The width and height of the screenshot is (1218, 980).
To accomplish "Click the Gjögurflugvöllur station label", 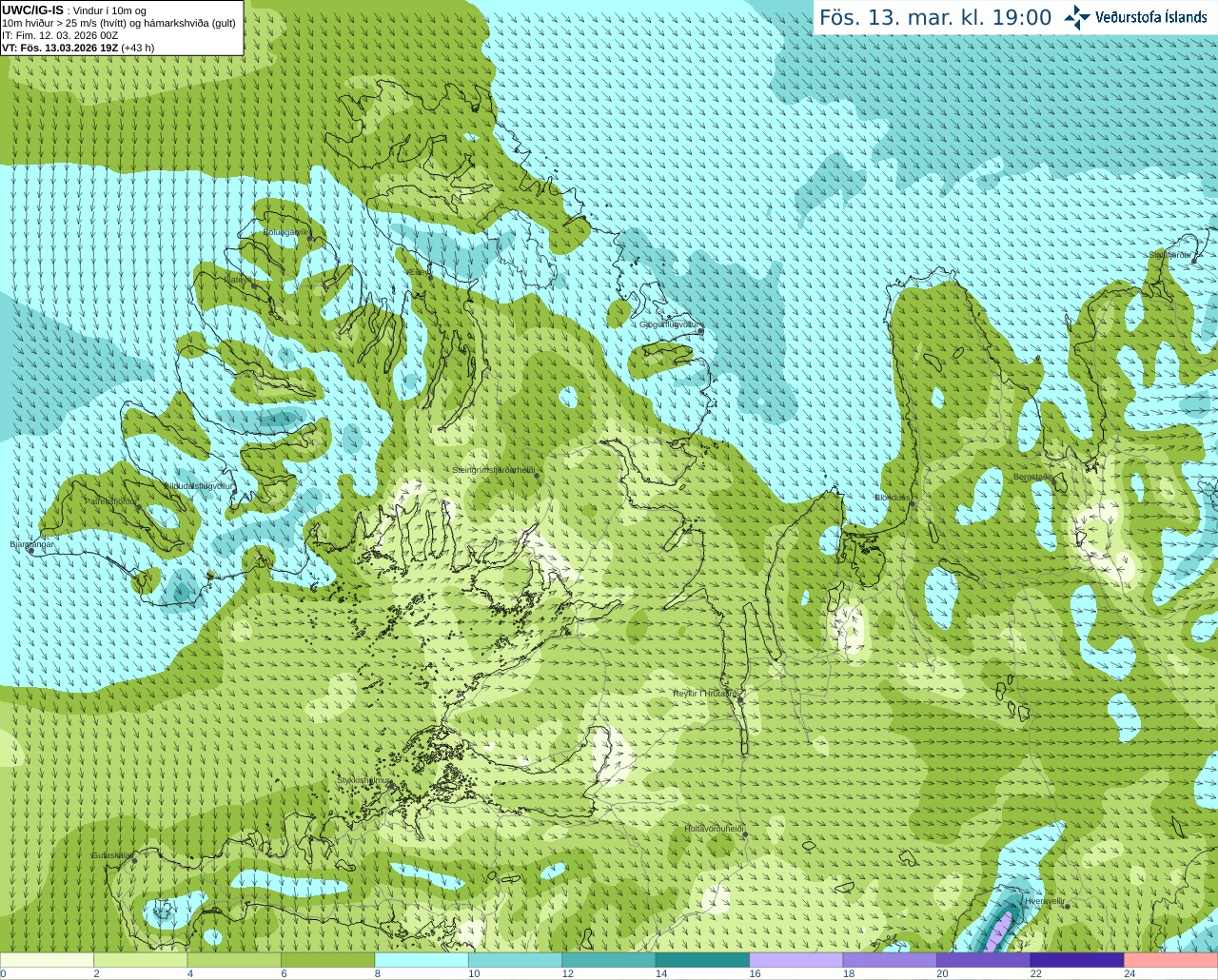I will pos(670,324).
